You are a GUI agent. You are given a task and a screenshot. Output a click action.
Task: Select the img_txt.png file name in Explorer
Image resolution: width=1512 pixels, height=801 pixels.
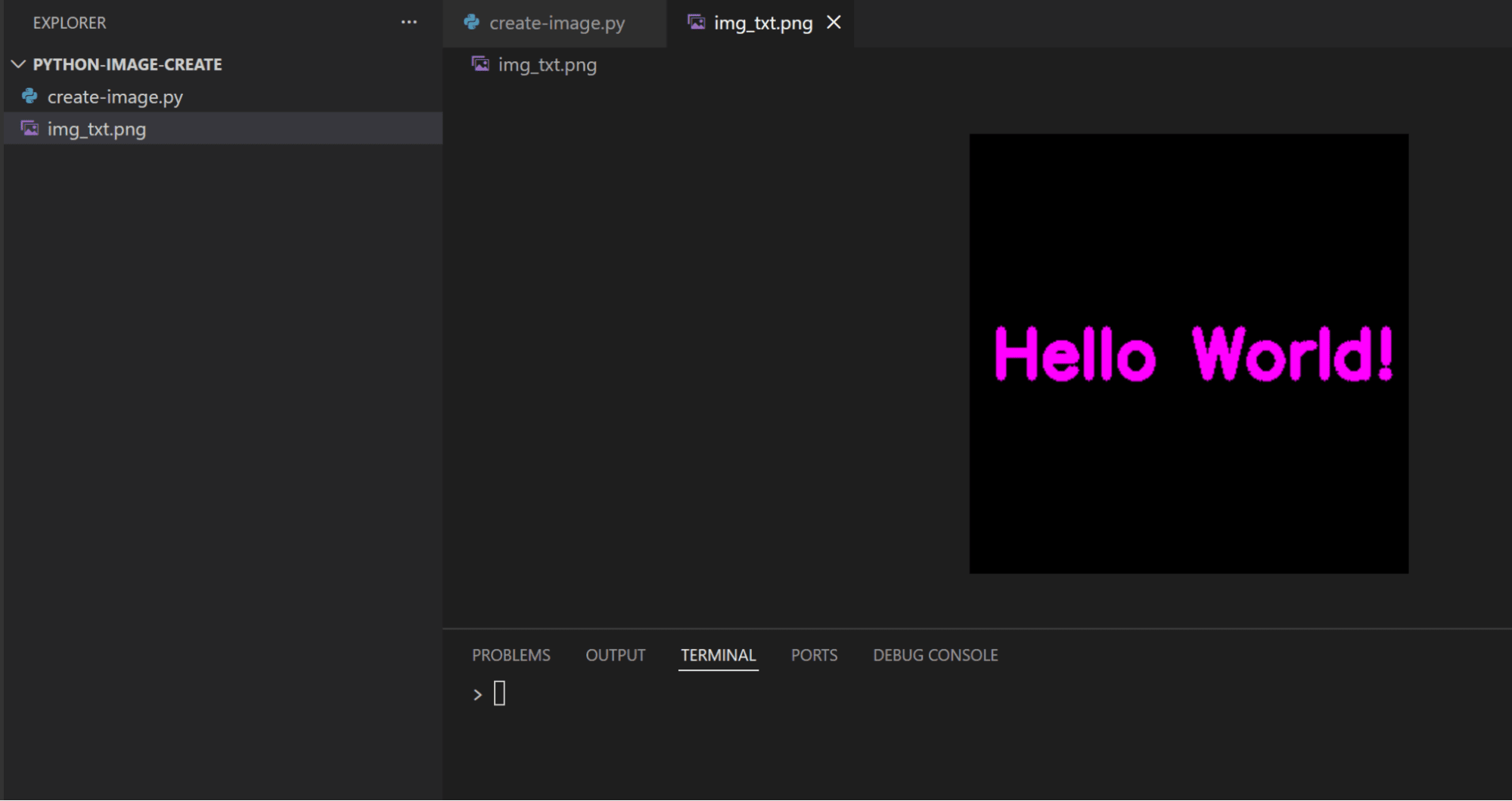tap(97, 129)
